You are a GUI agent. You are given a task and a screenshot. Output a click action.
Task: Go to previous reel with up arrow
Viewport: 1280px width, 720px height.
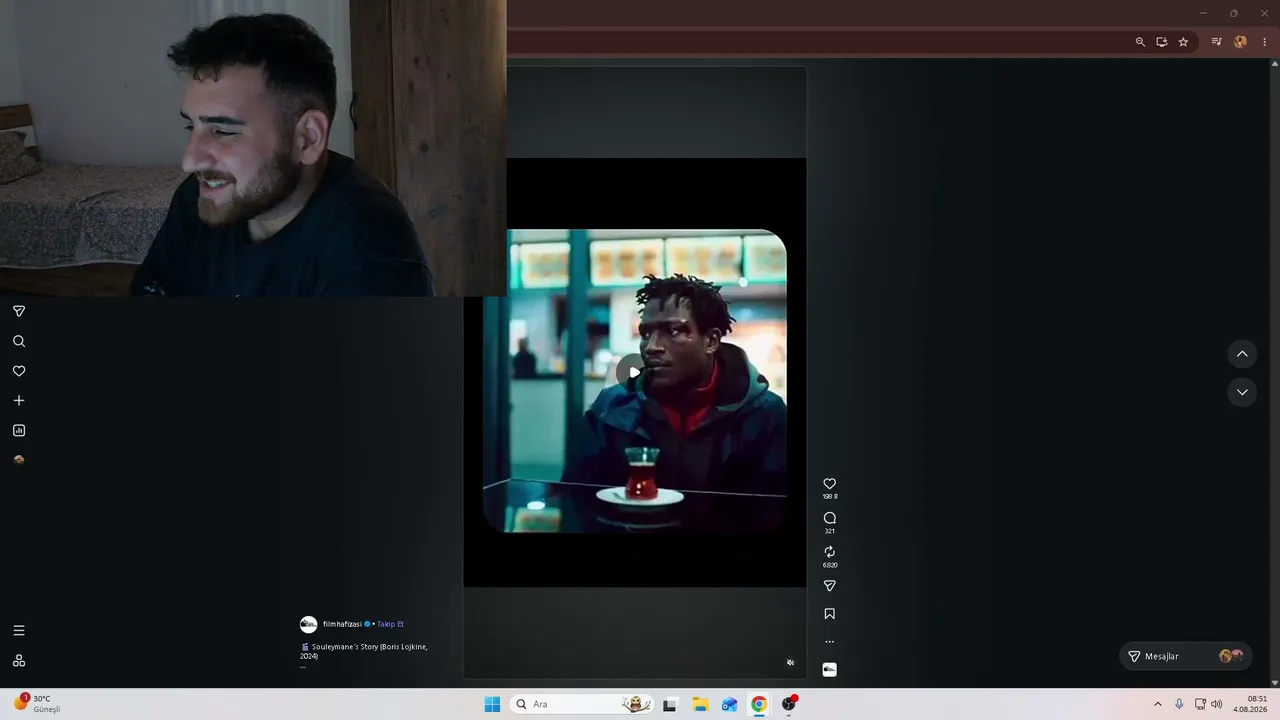[x=1242, y=354]
